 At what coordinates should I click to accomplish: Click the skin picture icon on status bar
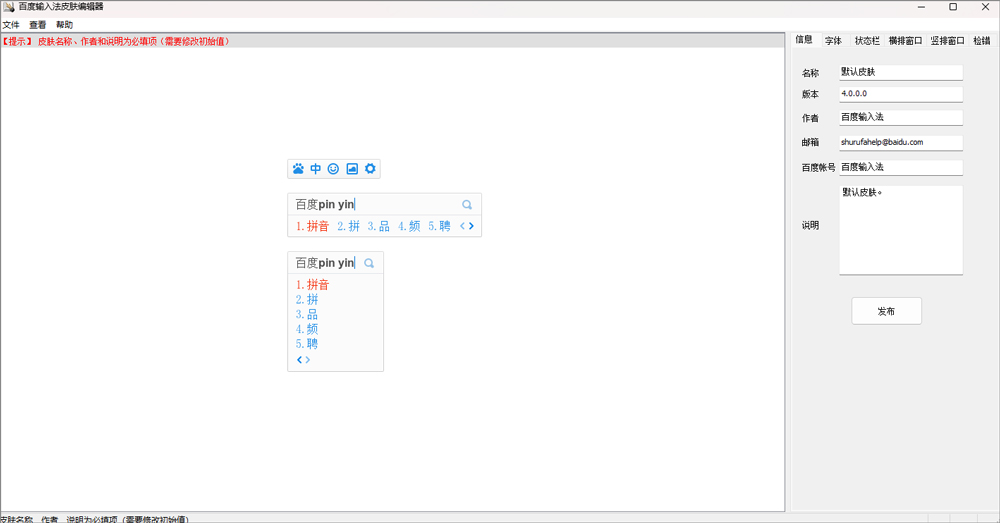tap(352, 169)
